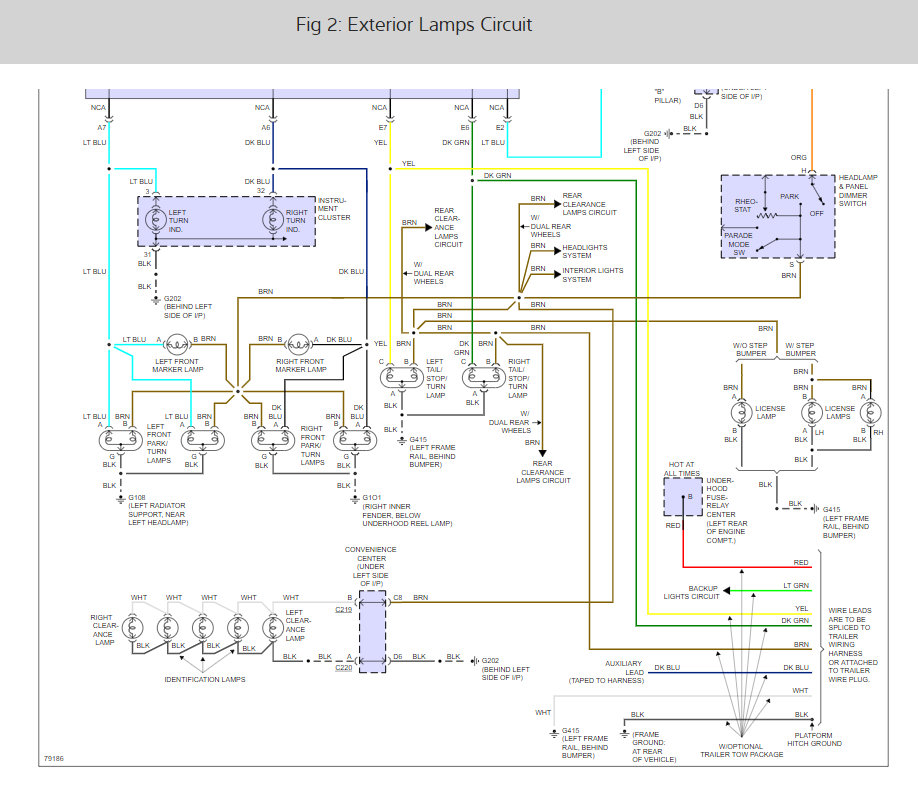Click the diagram number '79186'
The width and height of the screenshot is (918, 797).
[x=54, y=758]
